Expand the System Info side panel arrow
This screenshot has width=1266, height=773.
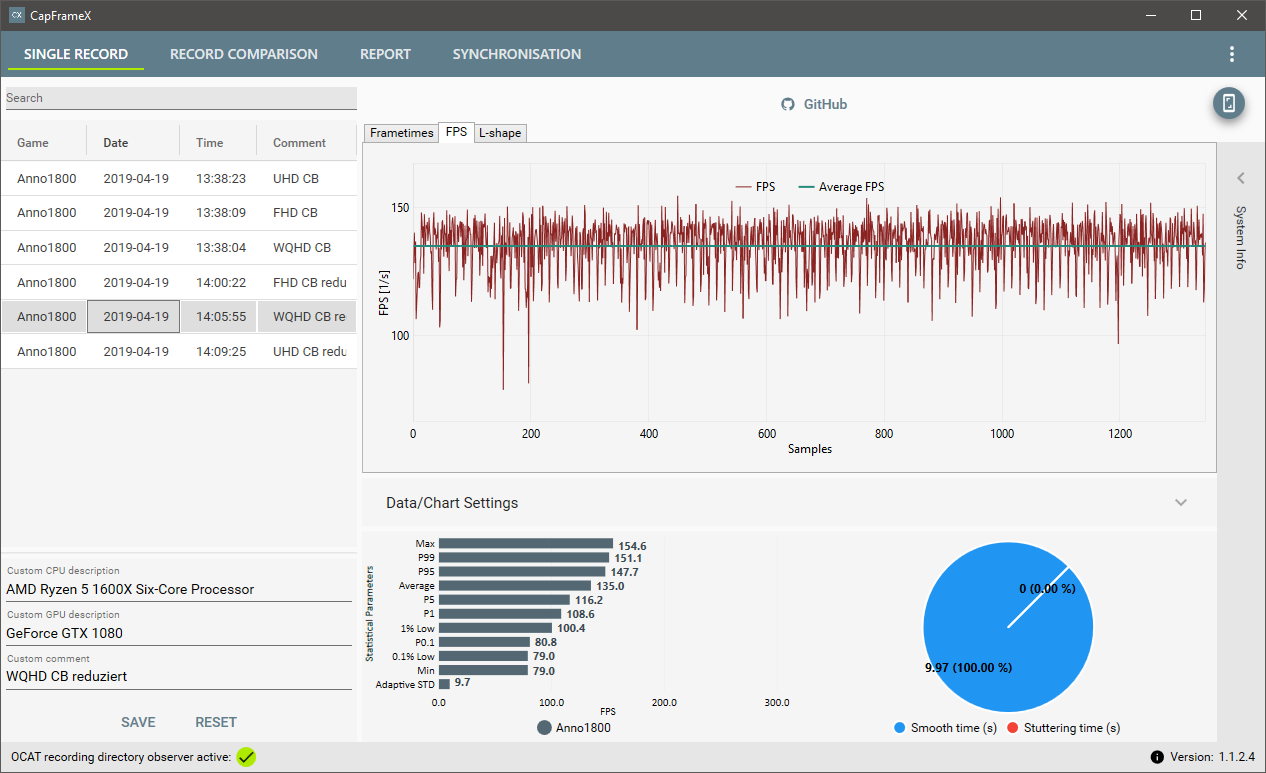pyautogui.click(x=1240, y=178)
